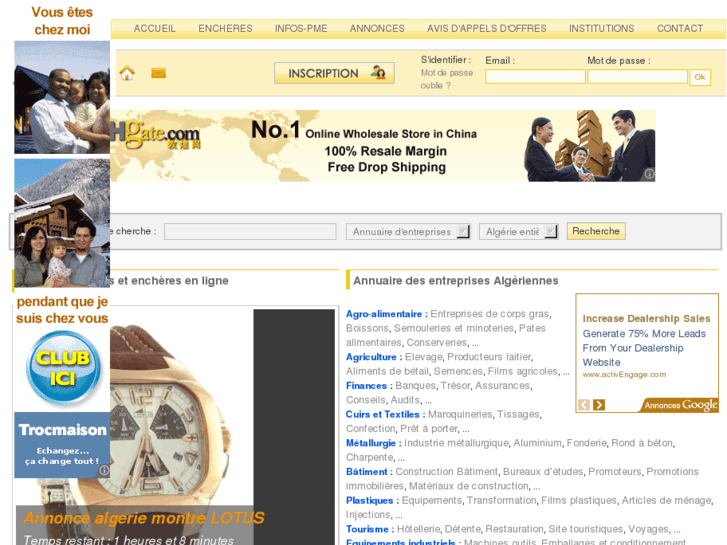Image resolution: width=727 pixels, height=545 pixels.
Task: Click the CLUB ICI round badge
Action: pos(63,369)
